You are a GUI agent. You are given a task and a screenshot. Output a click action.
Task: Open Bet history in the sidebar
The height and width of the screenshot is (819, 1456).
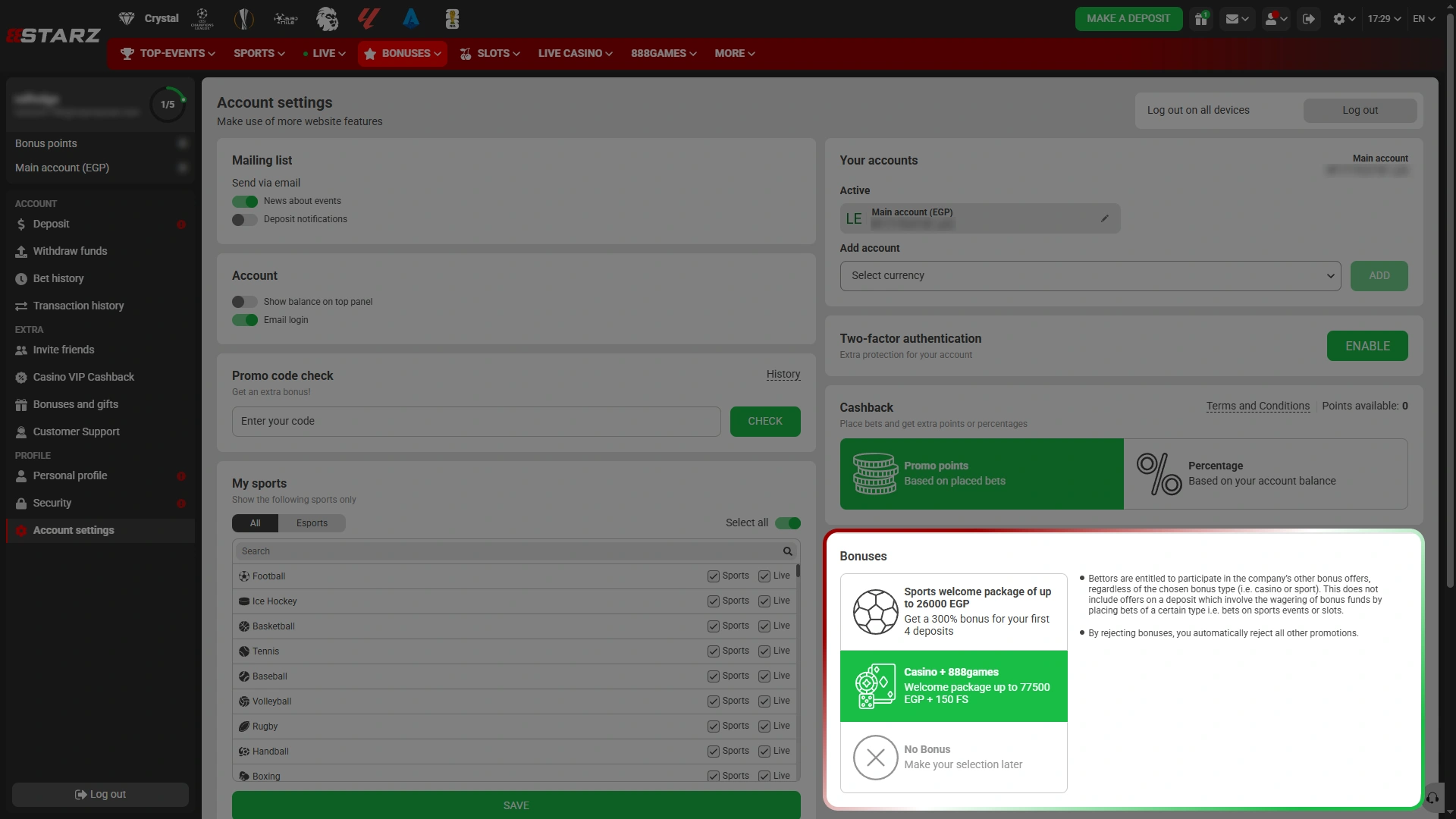pos(100,279)
